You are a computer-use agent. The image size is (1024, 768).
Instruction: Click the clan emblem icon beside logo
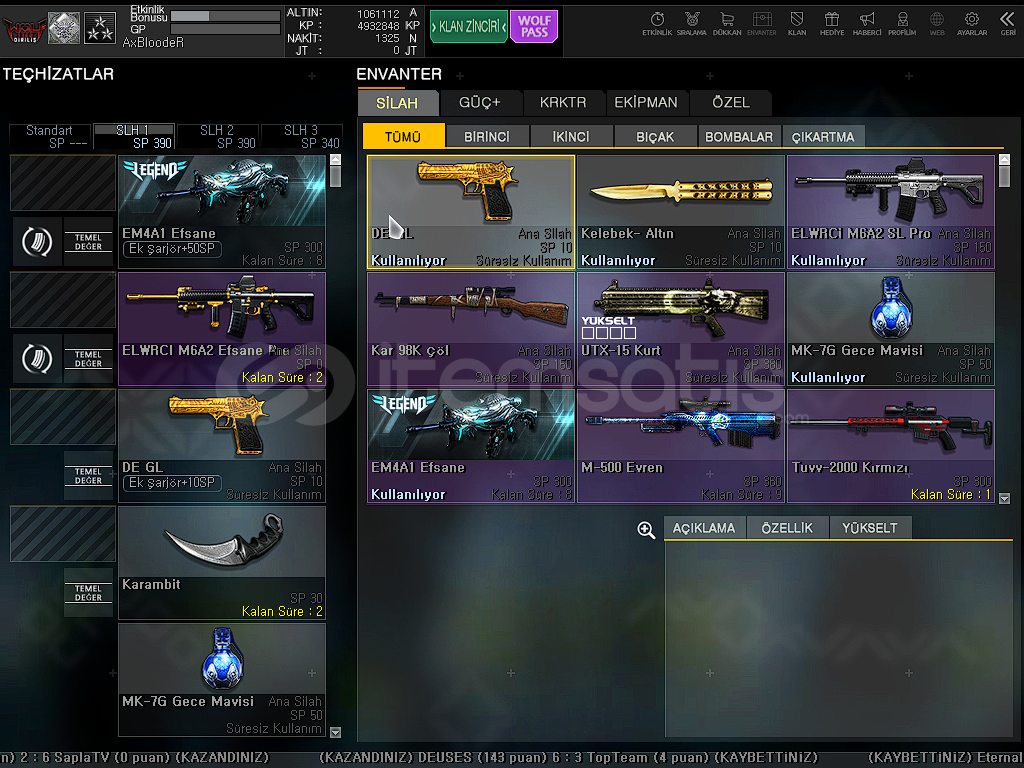64,28
